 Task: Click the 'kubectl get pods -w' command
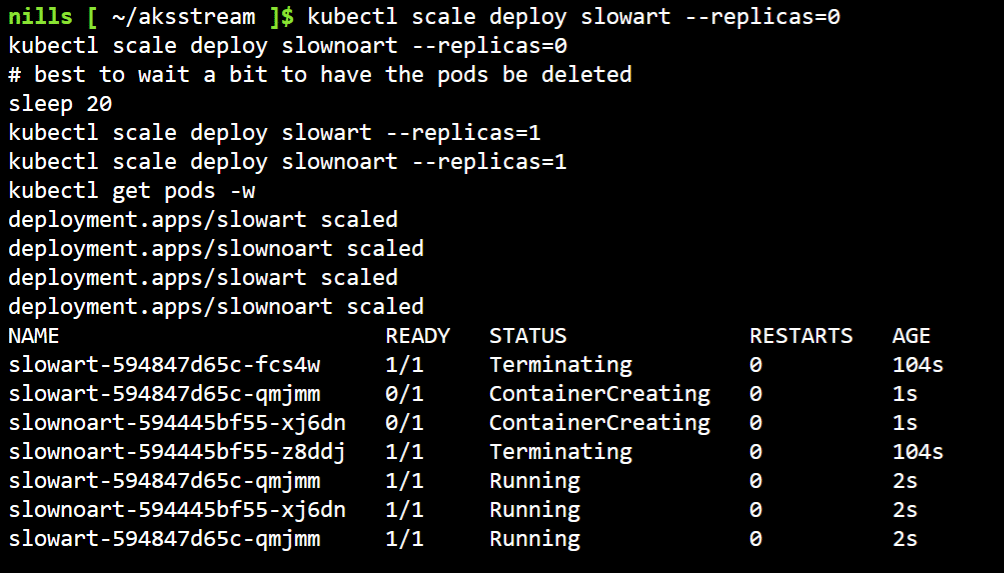click(132, 191)
